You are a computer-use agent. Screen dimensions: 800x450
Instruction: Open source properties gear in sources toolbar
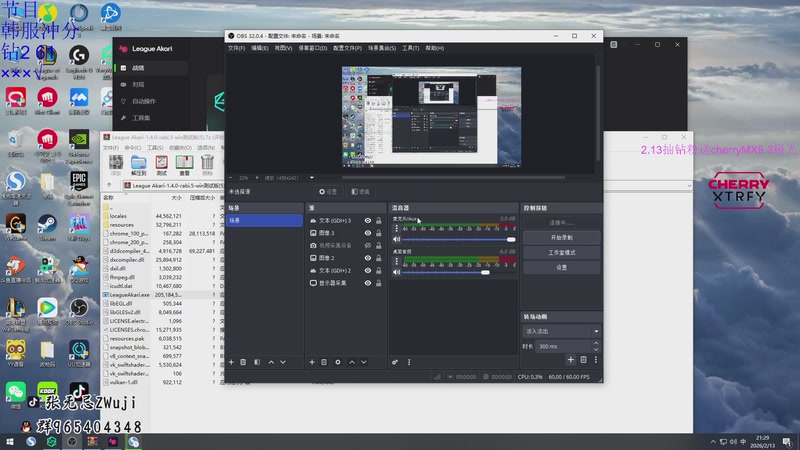tap(338, 362)
